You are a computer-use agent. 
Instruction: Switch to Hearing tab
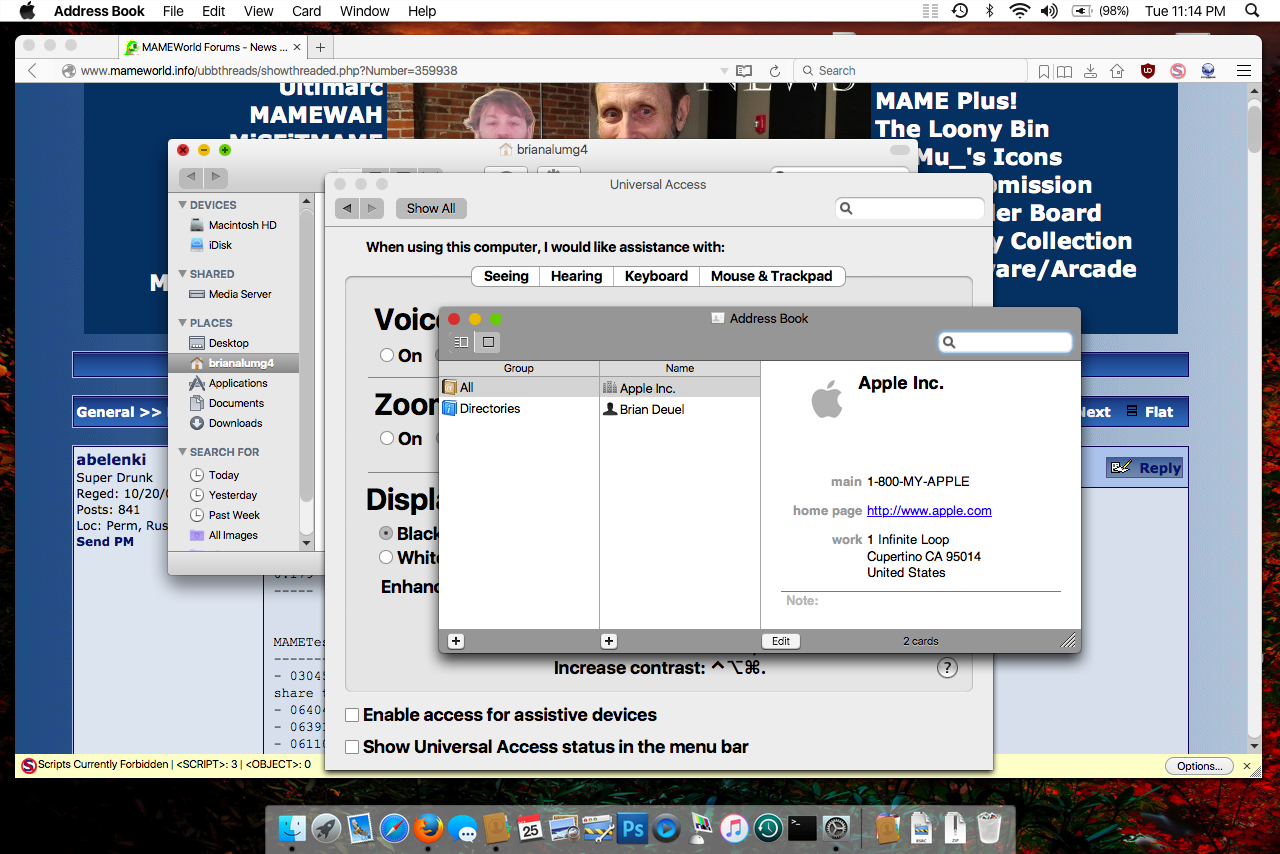(576, 276)
